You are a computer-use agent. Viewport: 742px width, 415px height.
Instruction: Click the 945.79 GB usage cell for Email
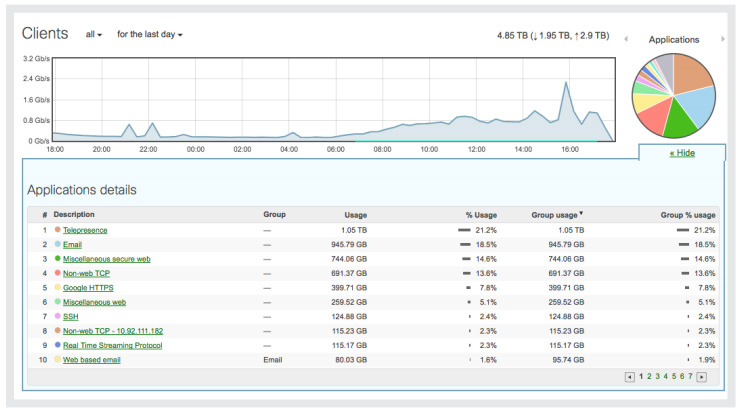click(x=349, y=245)
